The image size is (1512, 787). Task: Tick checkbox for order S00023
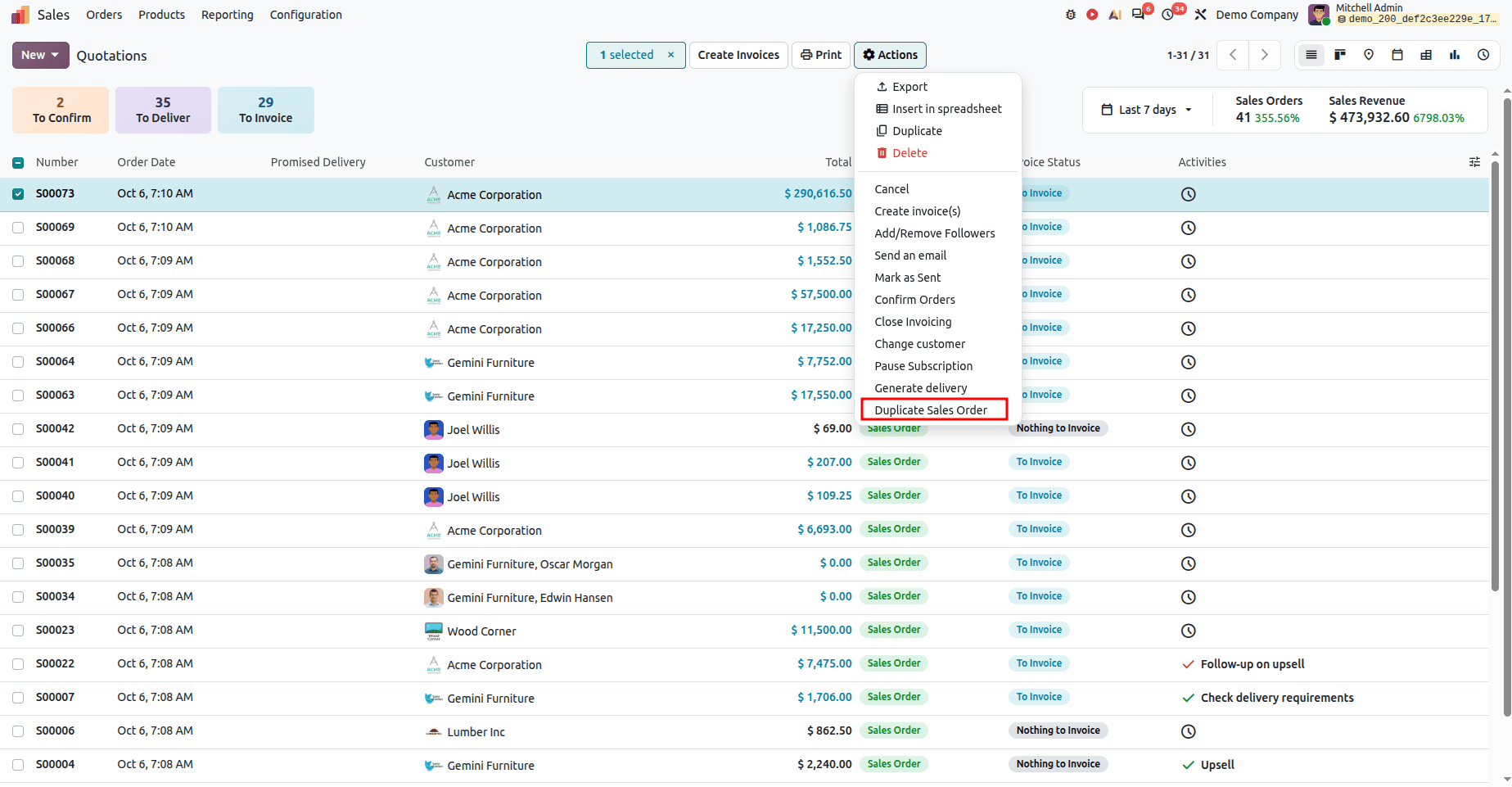(18, 631)
